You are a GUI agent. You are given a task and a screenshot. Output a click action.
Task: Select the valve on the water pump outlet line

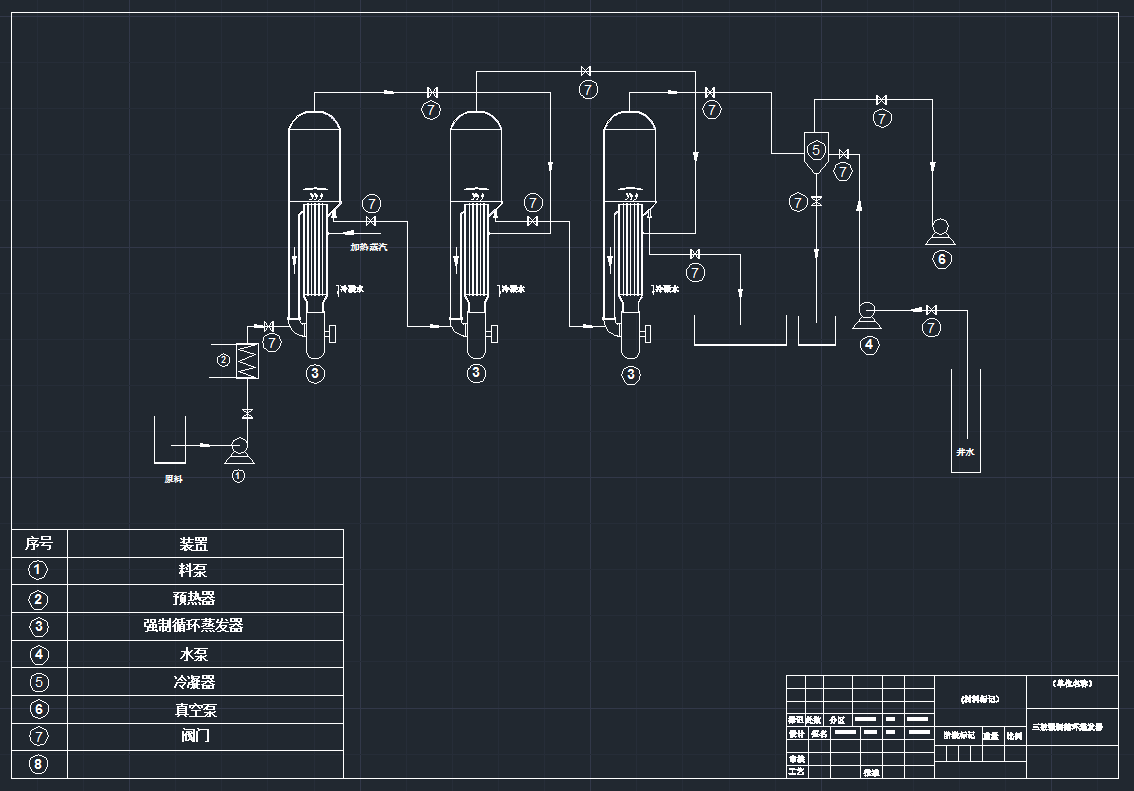[932, 310]
